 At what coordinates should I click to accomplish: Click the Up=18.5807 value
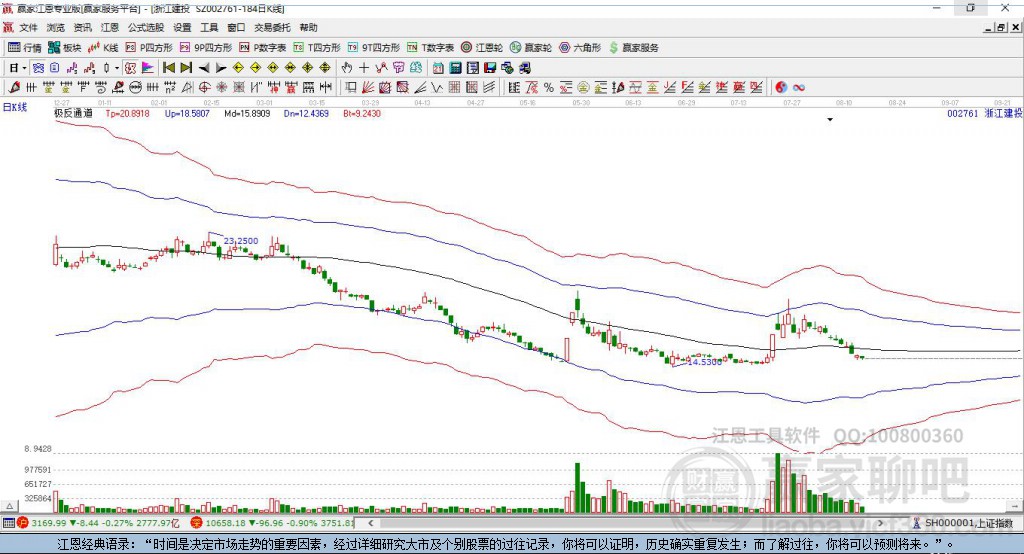coord(187,114)
